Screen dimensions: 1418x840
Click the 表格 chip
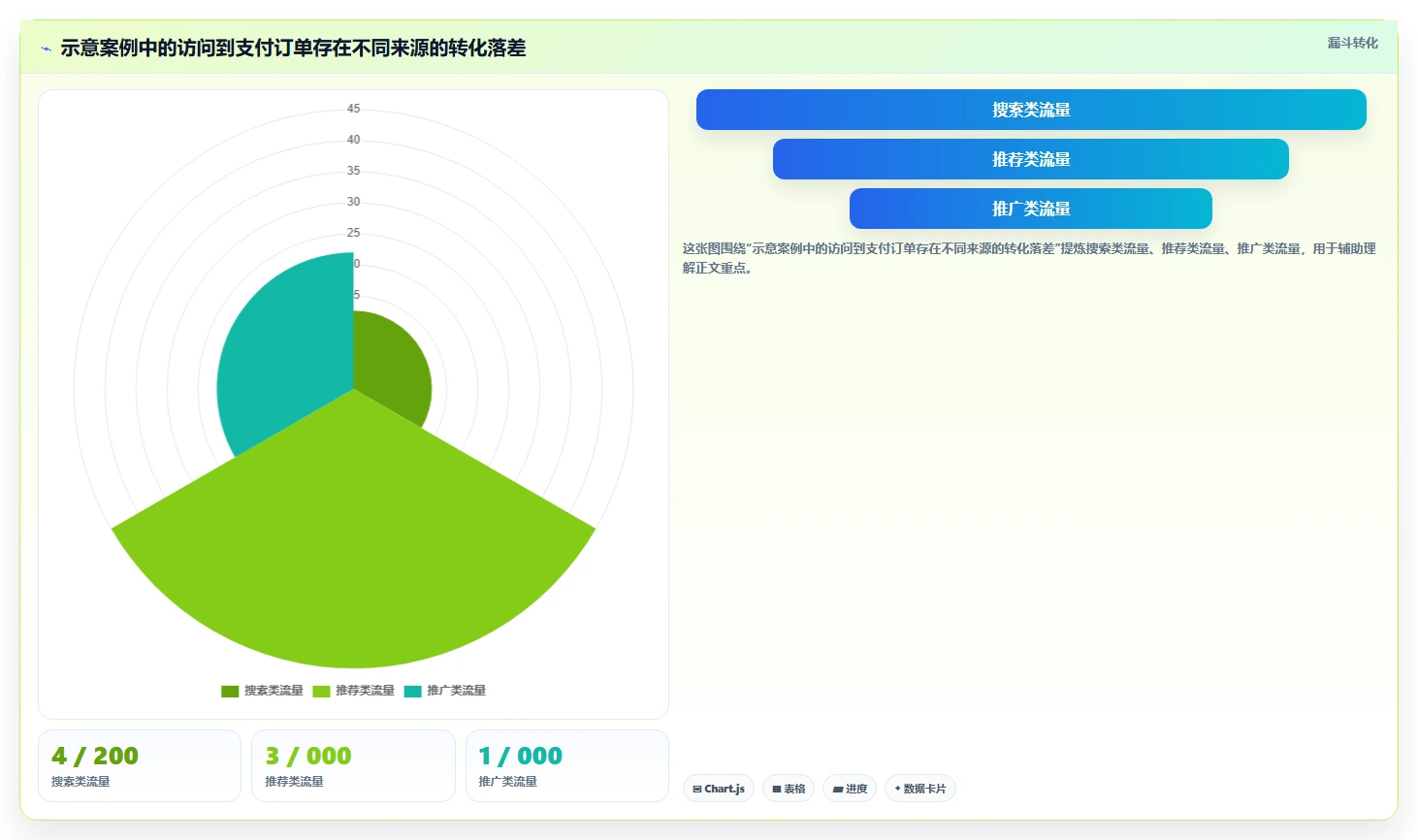point(789,789)
